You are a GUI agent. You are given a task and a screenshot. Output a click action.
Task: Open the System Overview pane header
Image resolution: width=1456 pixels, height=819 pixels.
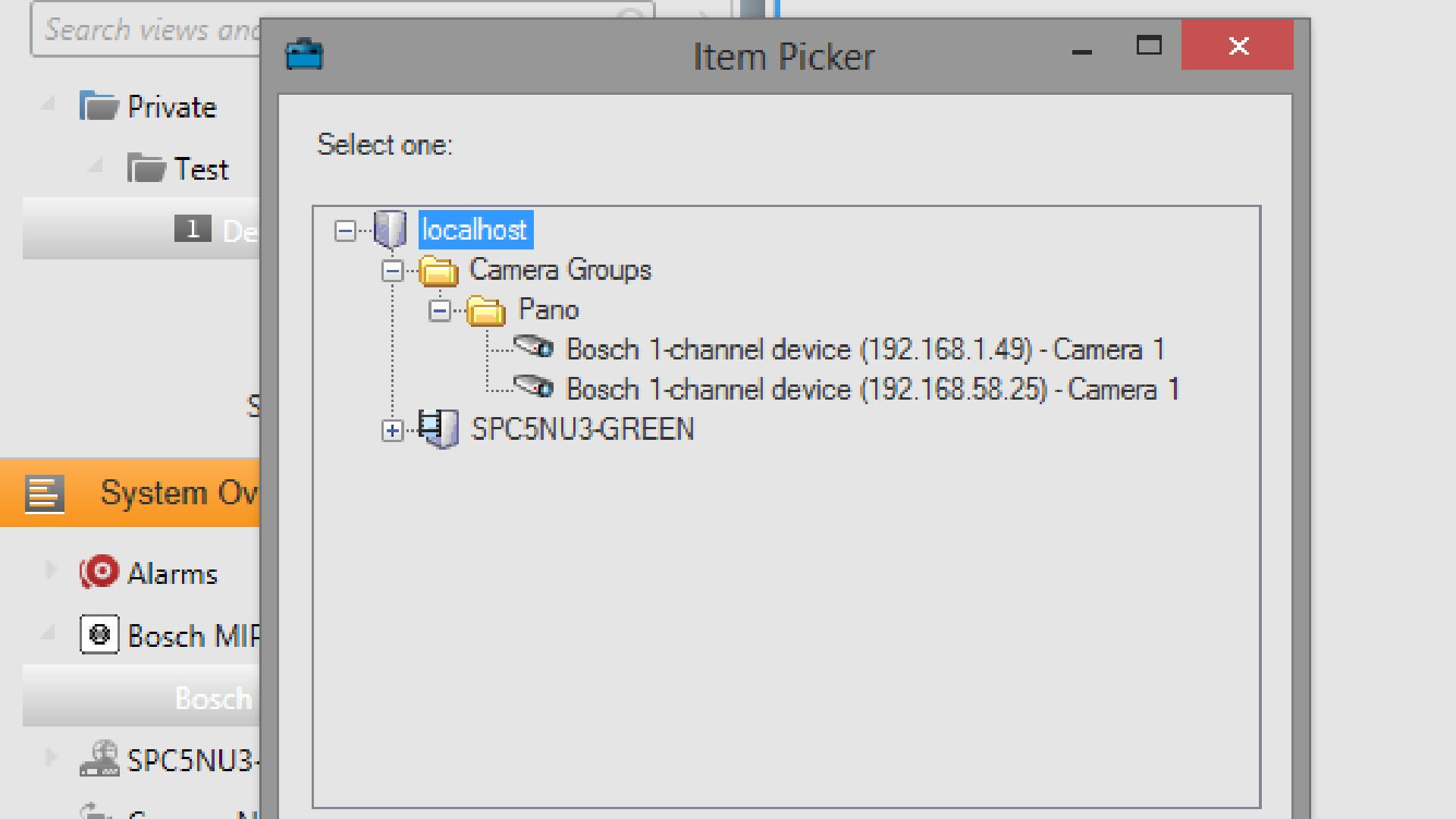click(130, 493)
